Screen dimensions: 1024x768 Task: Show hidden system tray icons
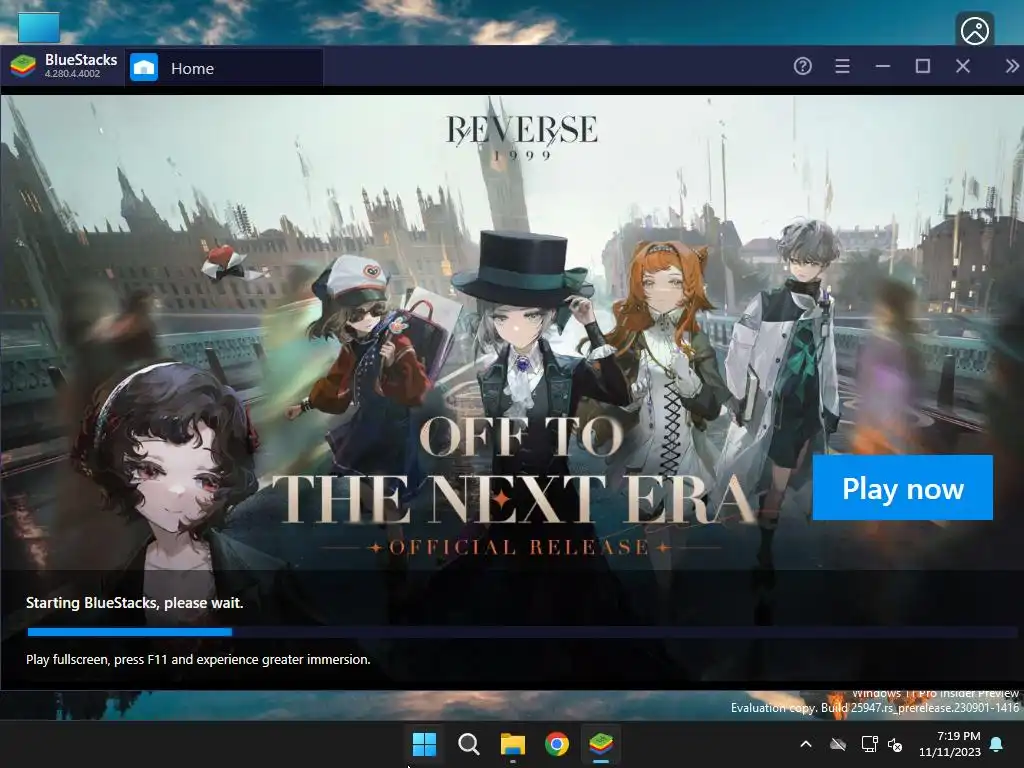pyautogui.click(x=806, y=744)
